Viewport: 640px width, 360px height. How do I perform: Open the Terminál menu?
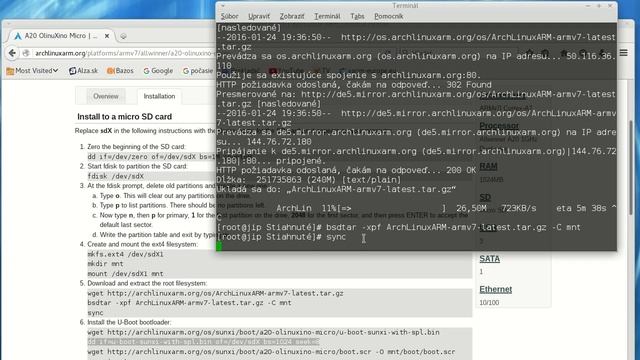[x=327, y=16]
